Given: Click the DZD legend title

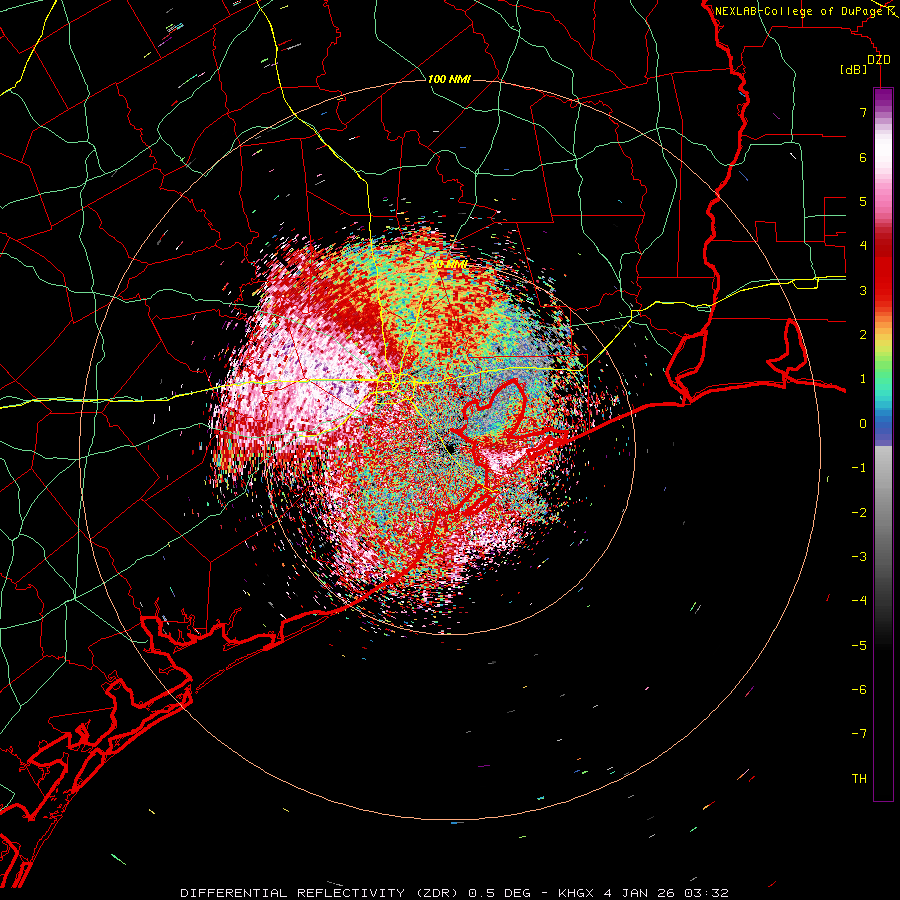Looking at the screenshot, I should 878,60.
